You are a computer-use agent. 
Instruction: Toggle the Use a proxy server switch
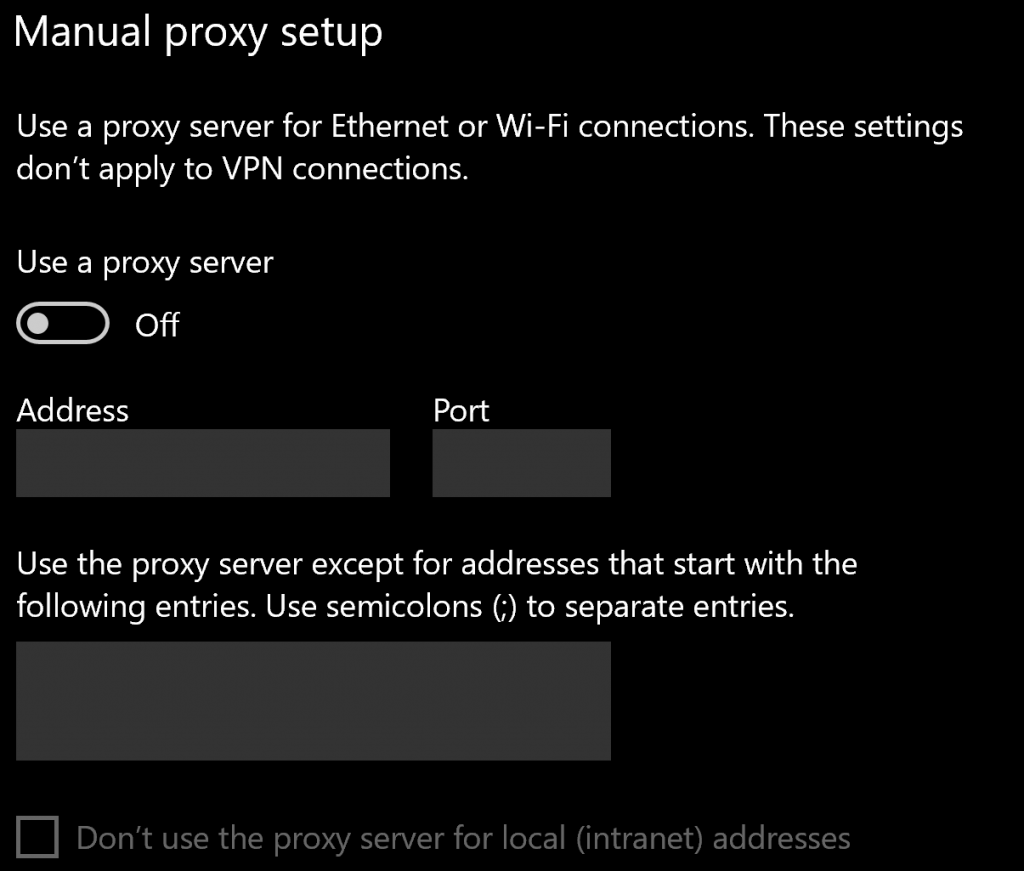coord(62,323)
